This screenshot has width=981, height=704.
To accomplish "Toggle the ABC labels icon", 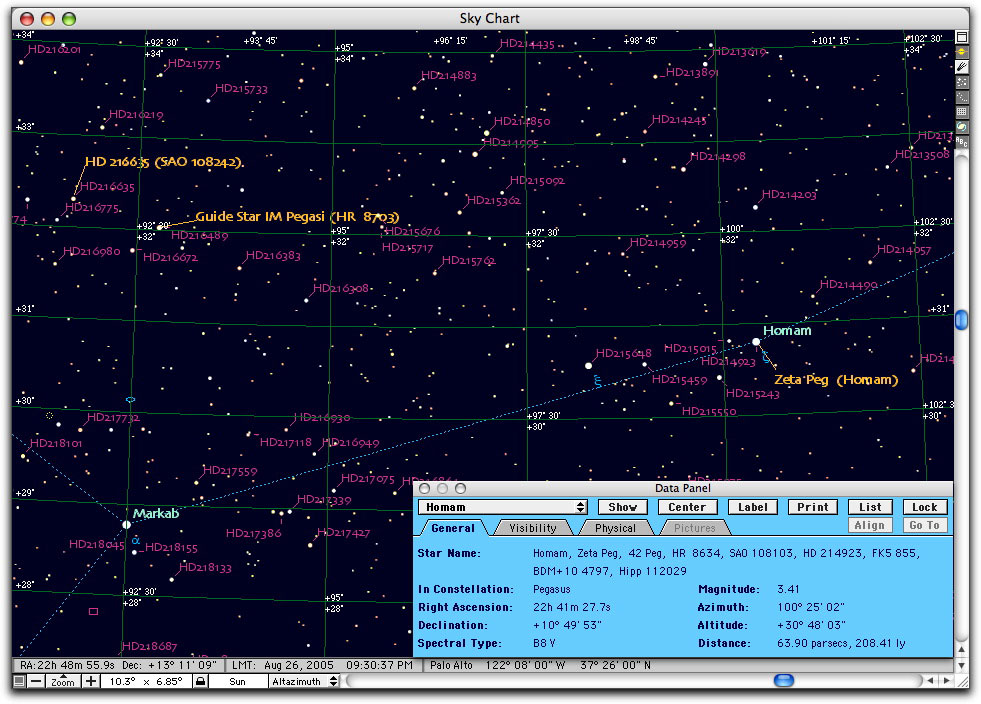I will click(962, 142).
